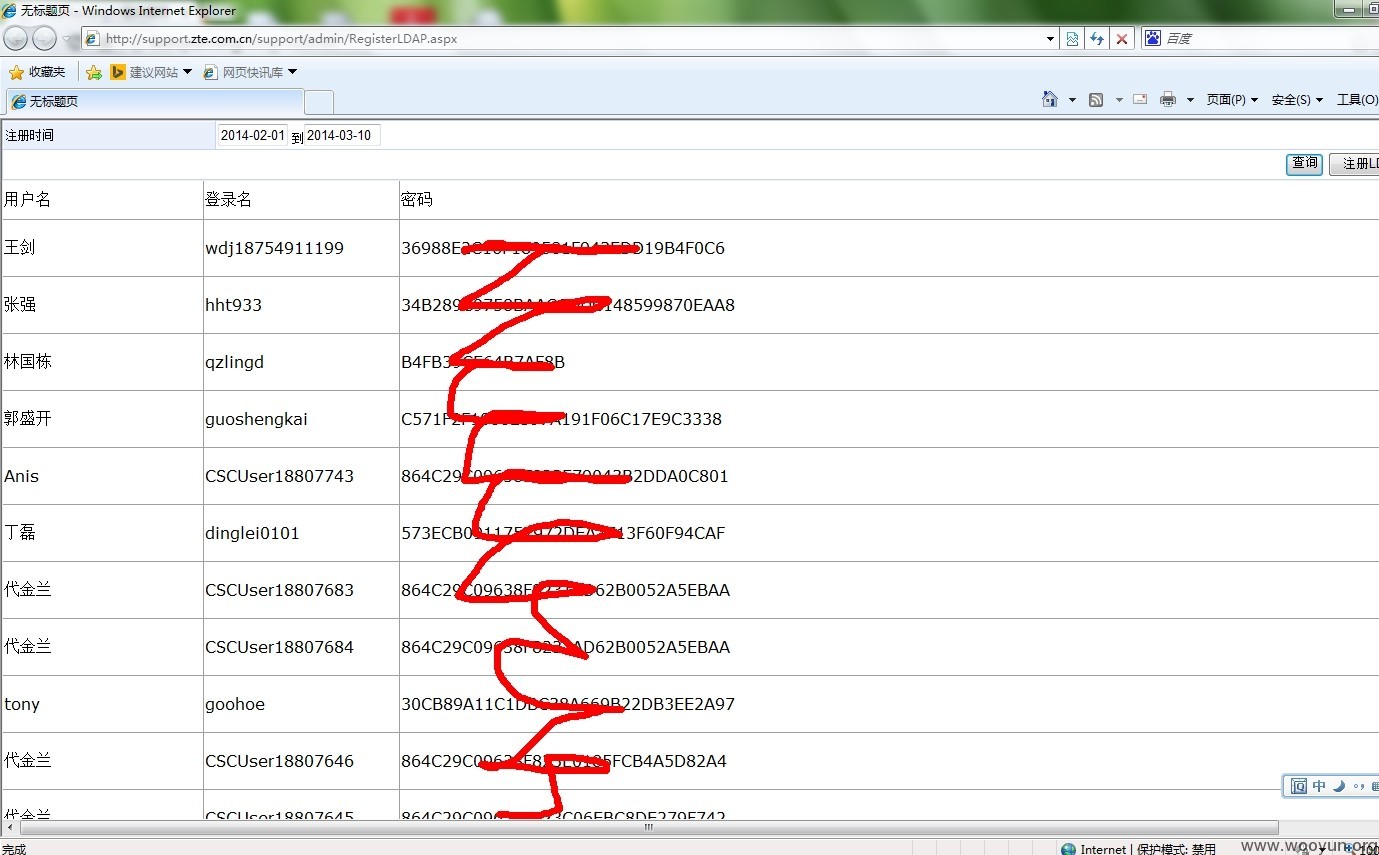Open a new blank tab

(319, 102)
